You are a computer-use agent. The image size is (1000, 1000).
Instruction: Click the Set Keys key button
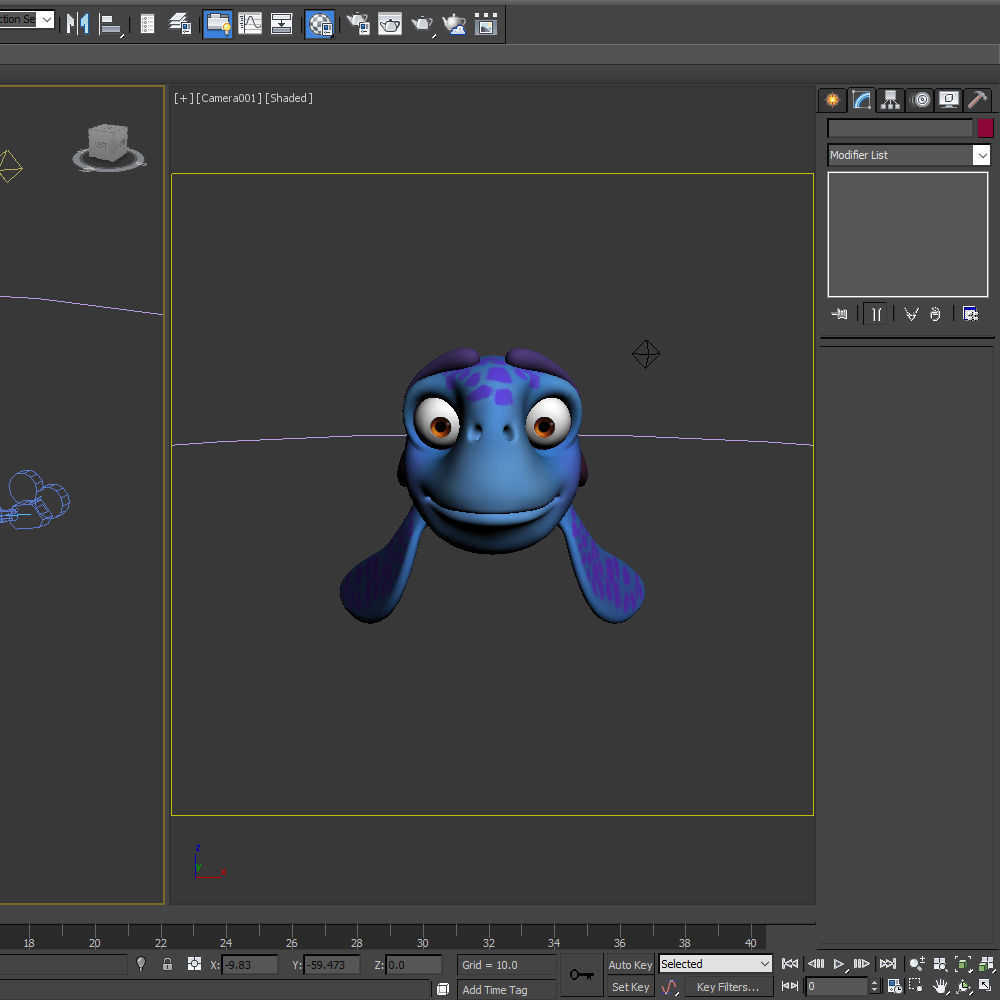(582, 974)
